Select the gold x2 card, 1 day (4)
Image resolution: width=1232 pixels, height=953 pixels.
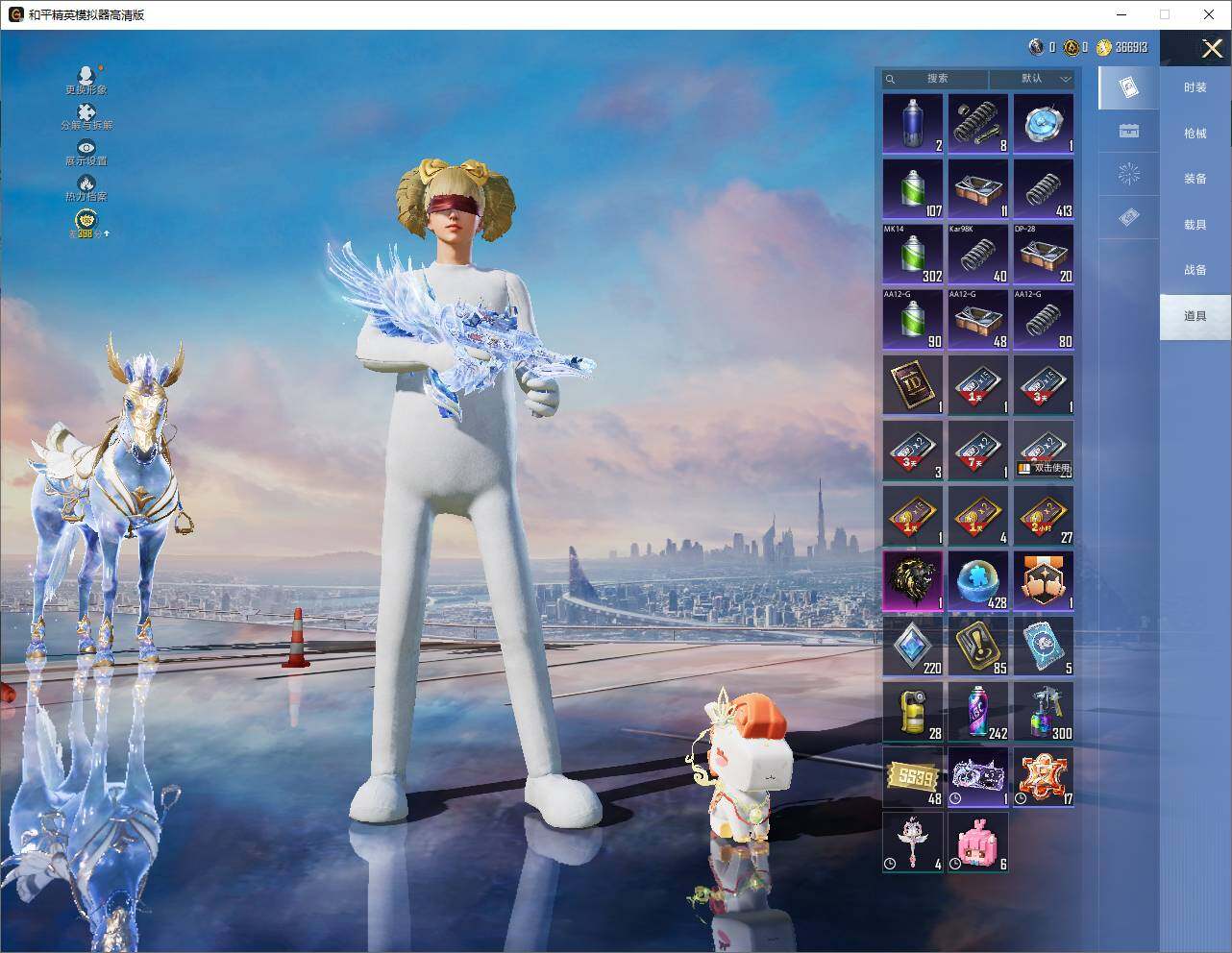coord(978,515)
